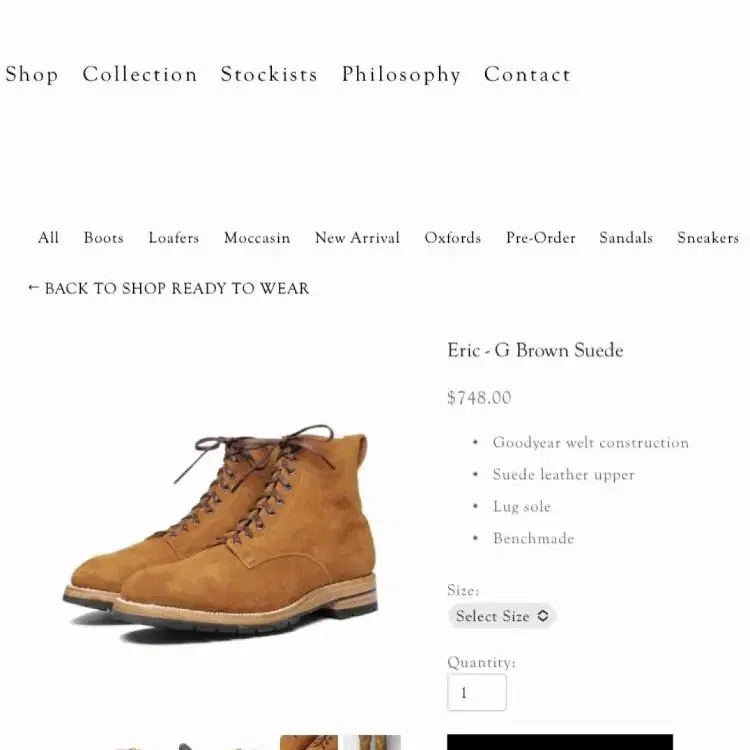The width and height of the screenshot is (750, 750).
Task: Switch to the Oxfords category
Action: (x=452, y=238)
